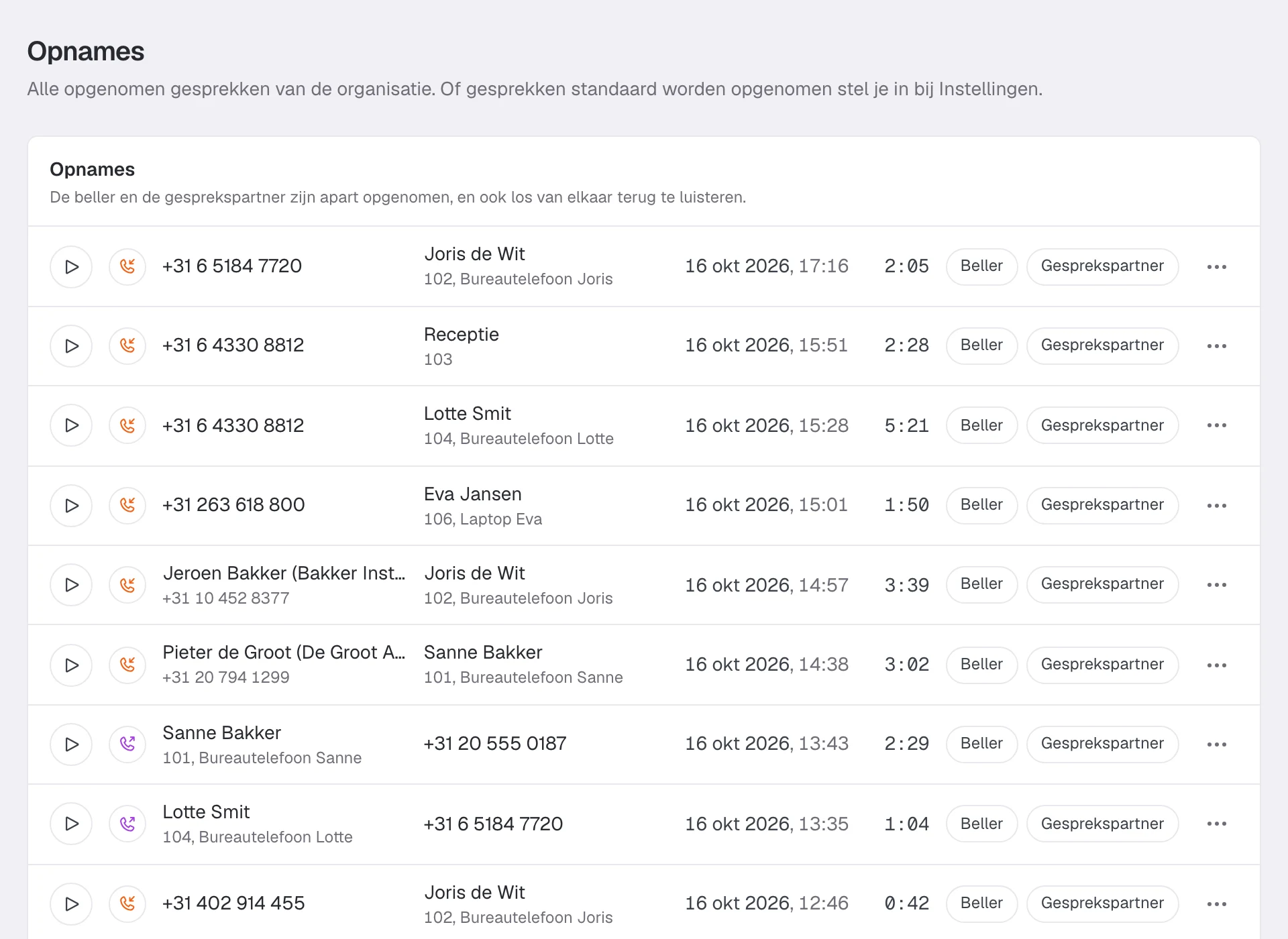Listen to Beller track of 17:16 recording
The image size is (1288, 939).
pyautogui.click(x=981, y=266)
